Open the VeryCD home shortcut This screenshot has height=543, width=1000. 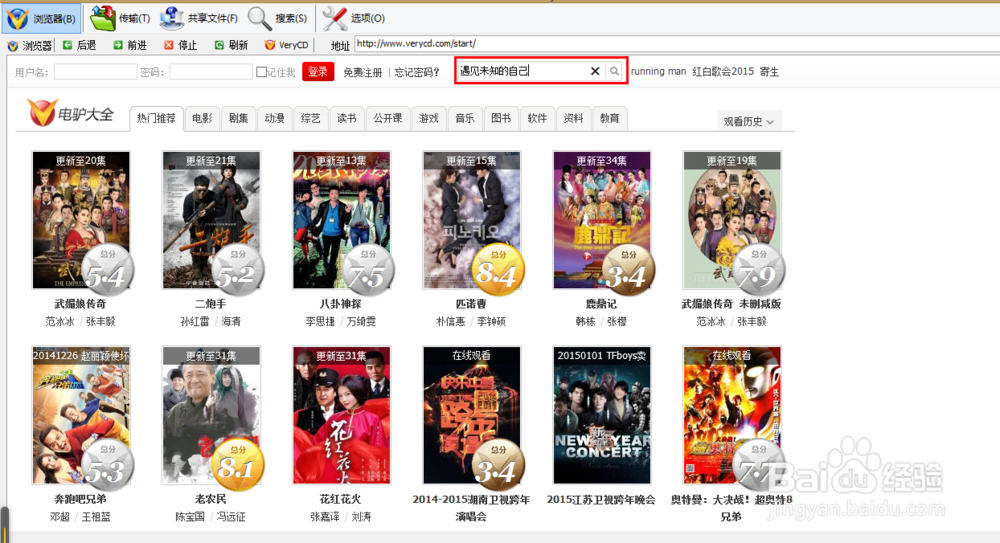point(286,45)
